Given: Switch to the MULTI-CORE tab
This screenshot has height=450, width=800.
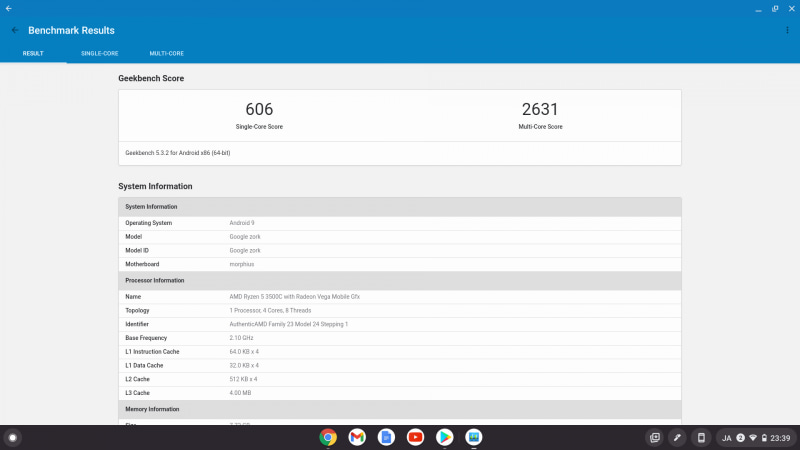Looking at the screenshot, I should [x=166, y=53].
